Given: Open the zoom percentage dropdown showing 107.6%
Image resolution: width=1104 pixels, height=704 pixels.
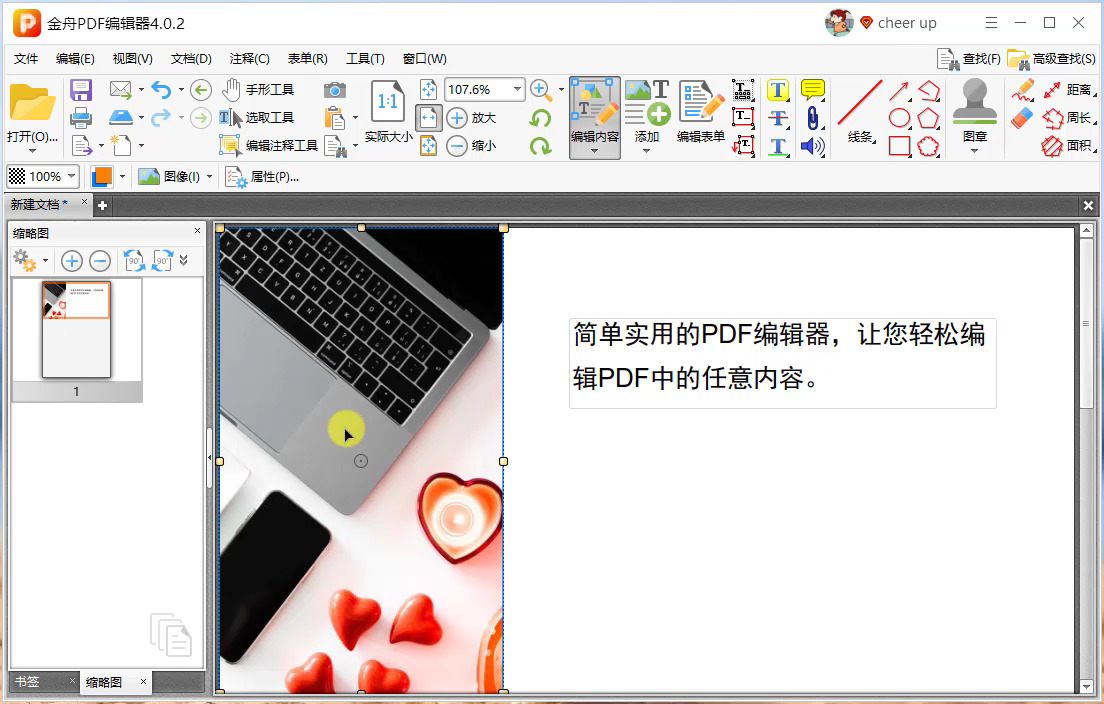Looking at the screenshot, I should point(516,89).
